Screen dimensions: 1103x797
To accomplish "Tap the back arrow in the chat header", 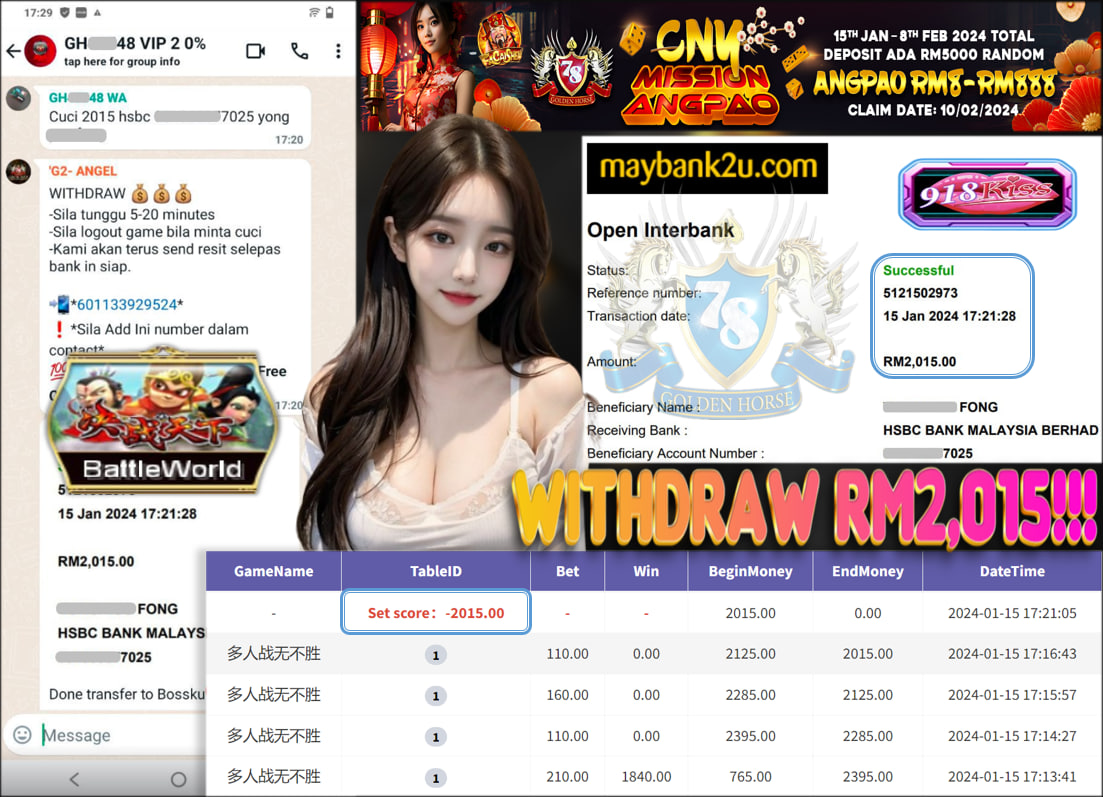I will (x=13, y=51).
